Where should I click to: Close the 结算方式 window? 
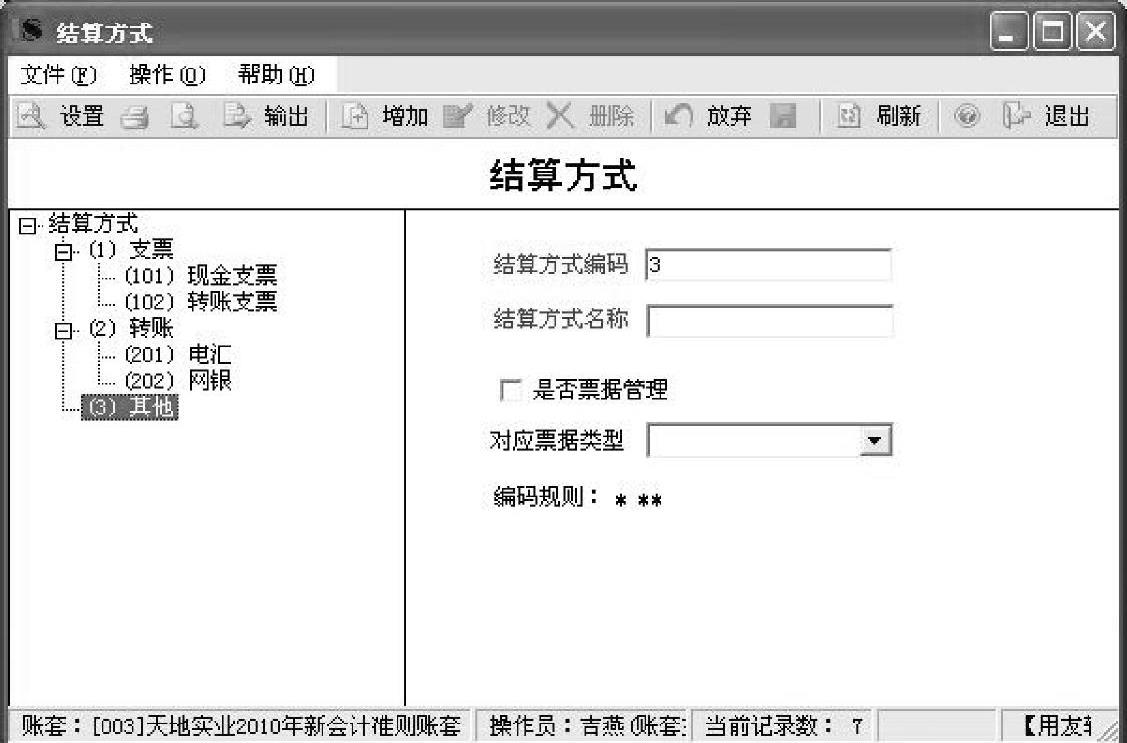[1095, 32]
